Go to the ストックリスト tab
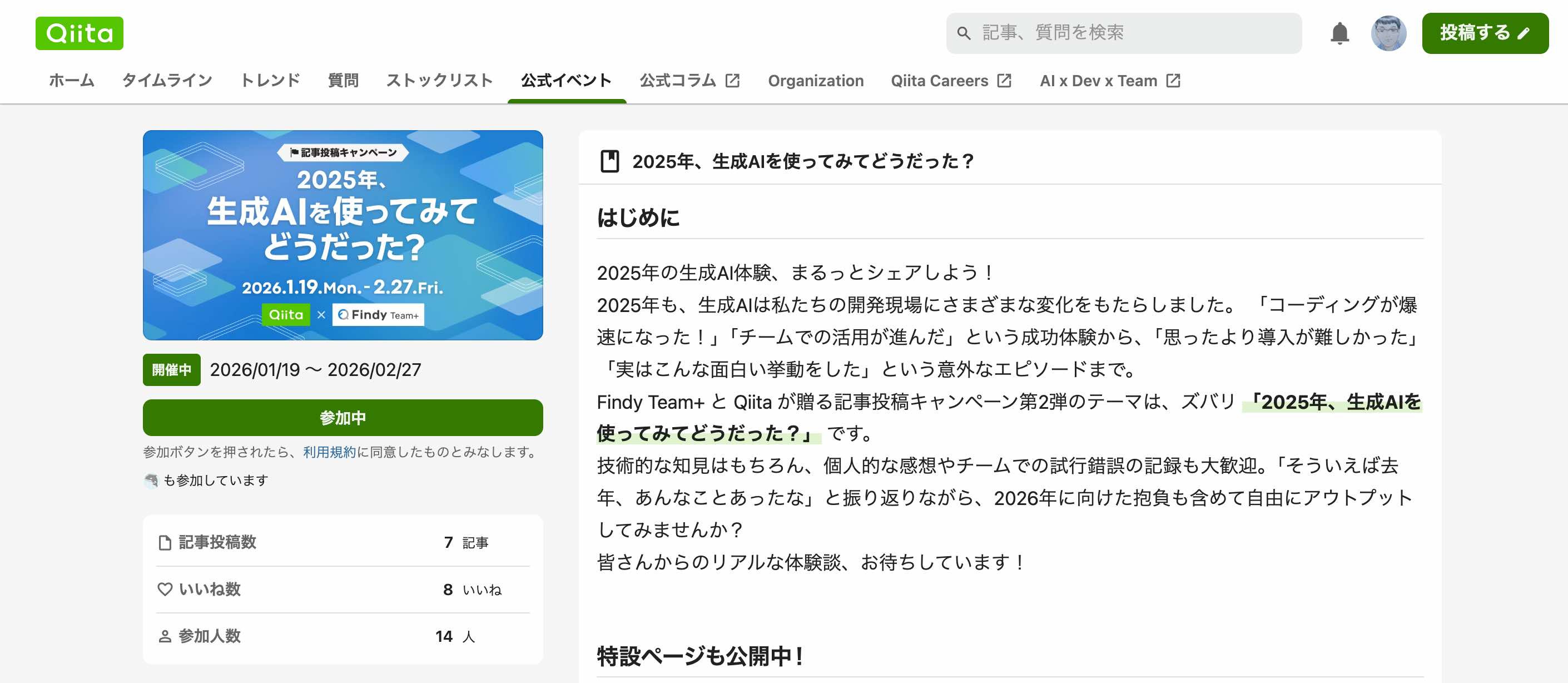1568x683 pixels. [439, 80]
